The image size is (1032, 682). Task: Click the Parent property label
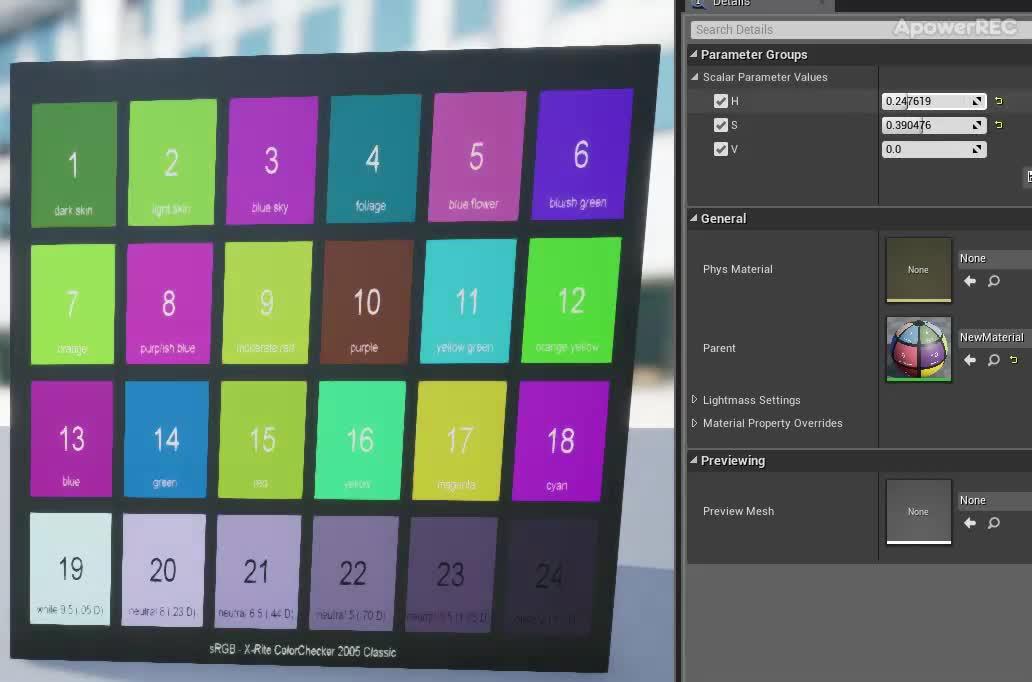click(x=719, y=348)
